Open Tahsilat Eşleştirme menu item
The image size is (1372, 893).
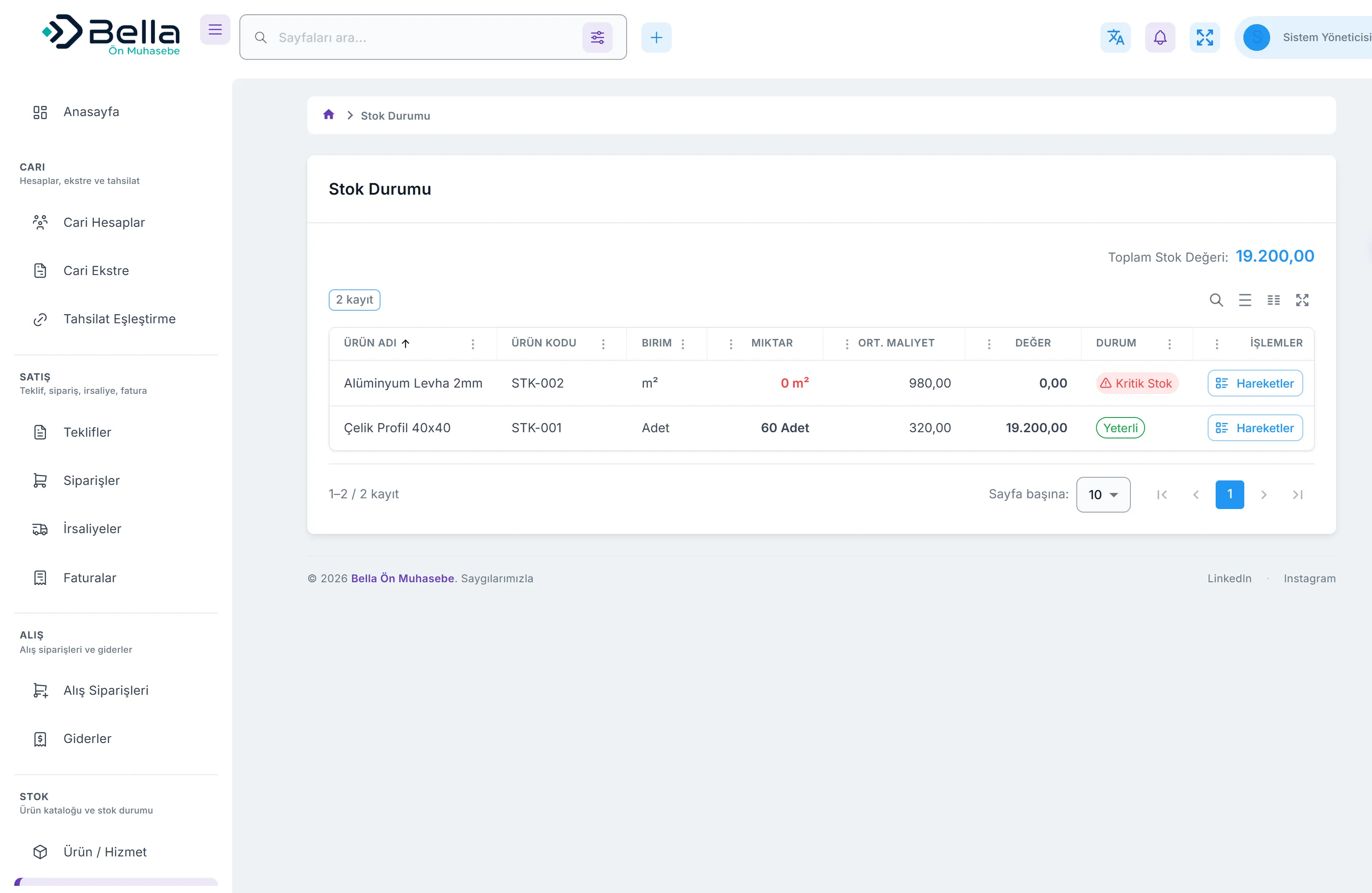click(x=116, y=319)
